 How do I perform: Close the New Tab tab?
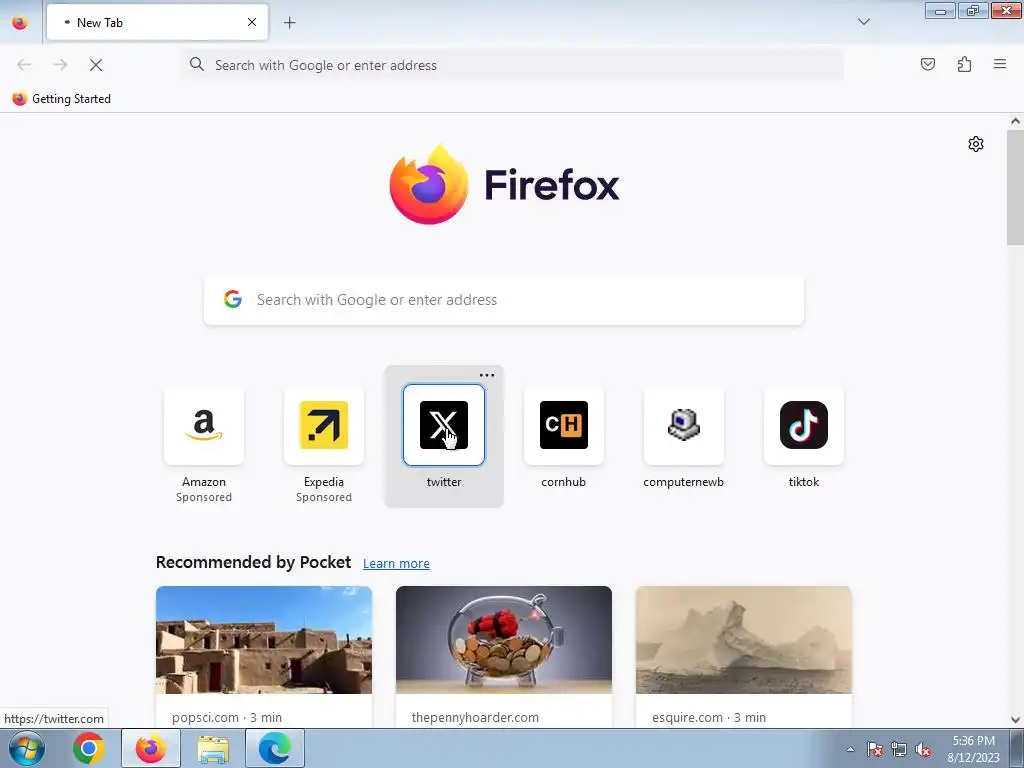252,22
